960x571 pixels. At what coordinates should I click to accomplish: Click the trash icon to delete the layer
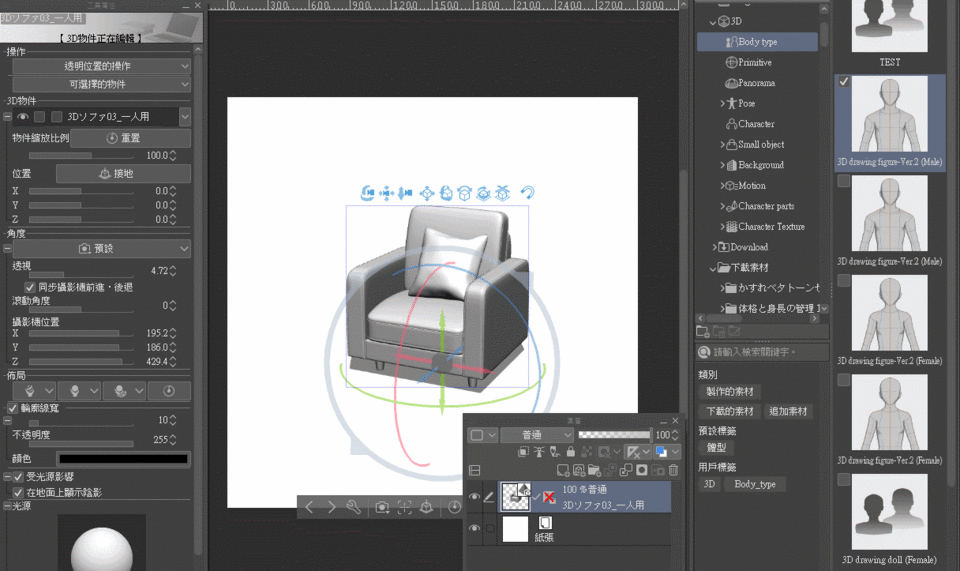[673, 470]
